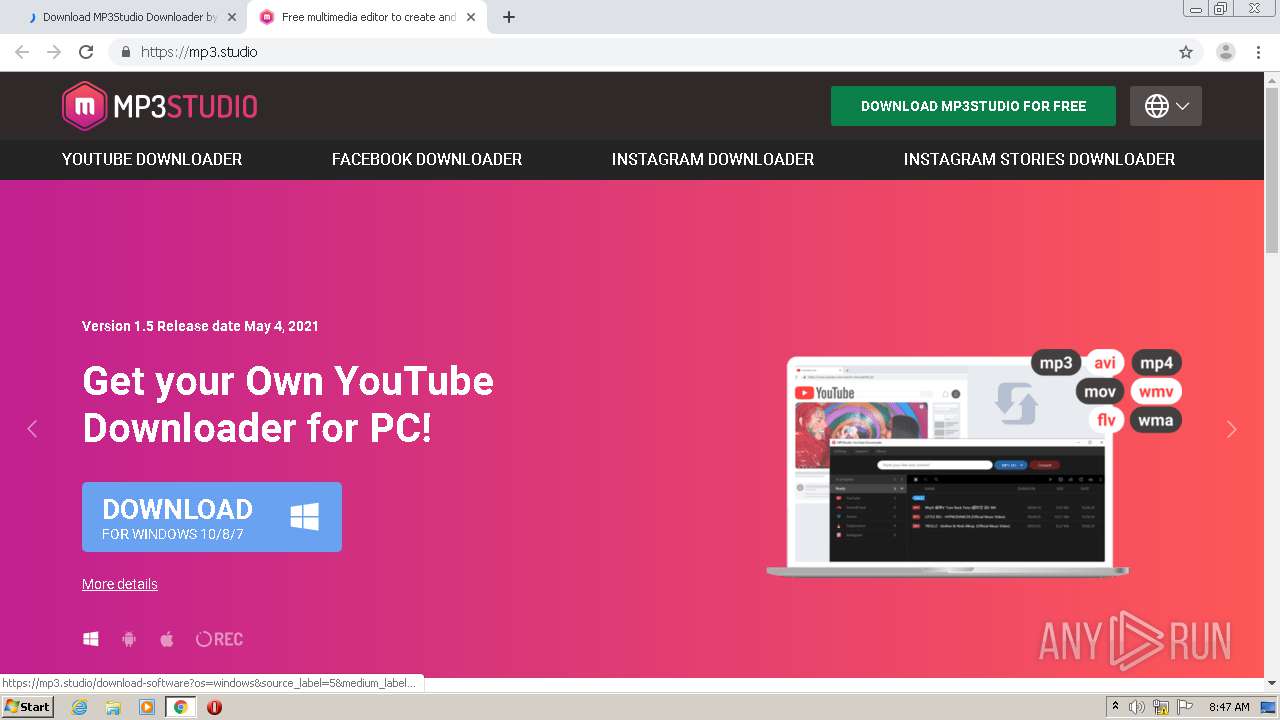Click the Chrome taskbar icon

(x=181, y=707)
